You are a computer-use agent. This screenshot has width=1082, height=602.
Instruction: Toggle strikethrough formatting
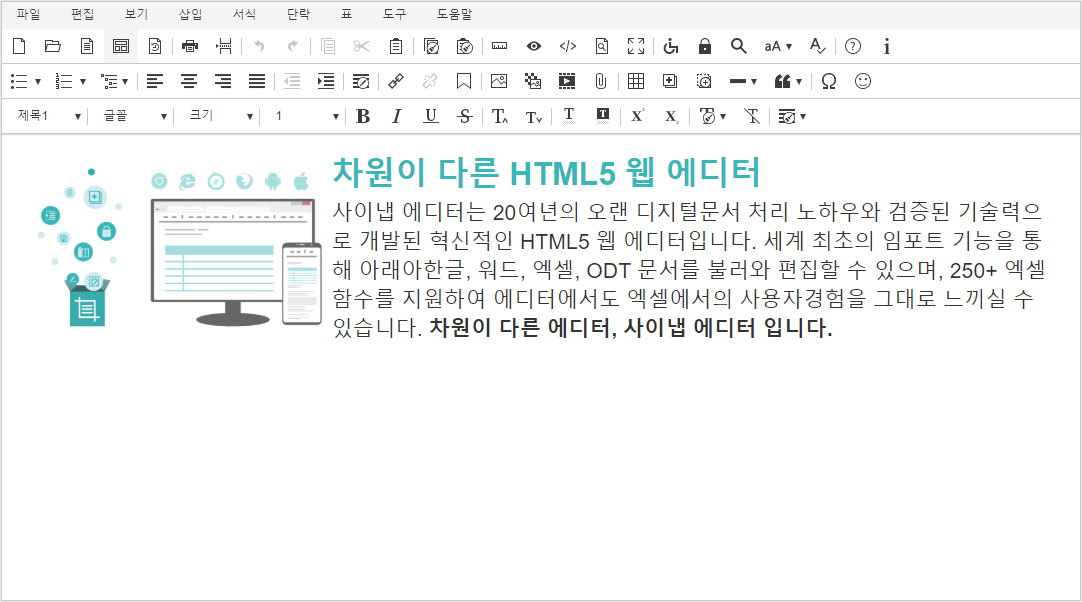465,116
